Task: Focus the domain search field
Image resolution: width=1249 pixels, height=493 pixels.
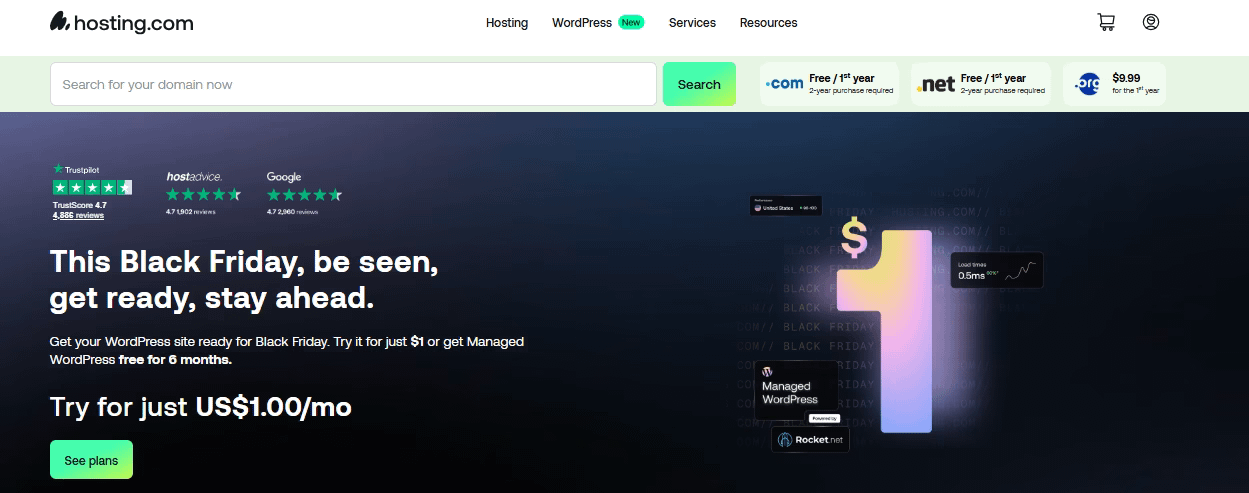Action: tap(353, 84)
